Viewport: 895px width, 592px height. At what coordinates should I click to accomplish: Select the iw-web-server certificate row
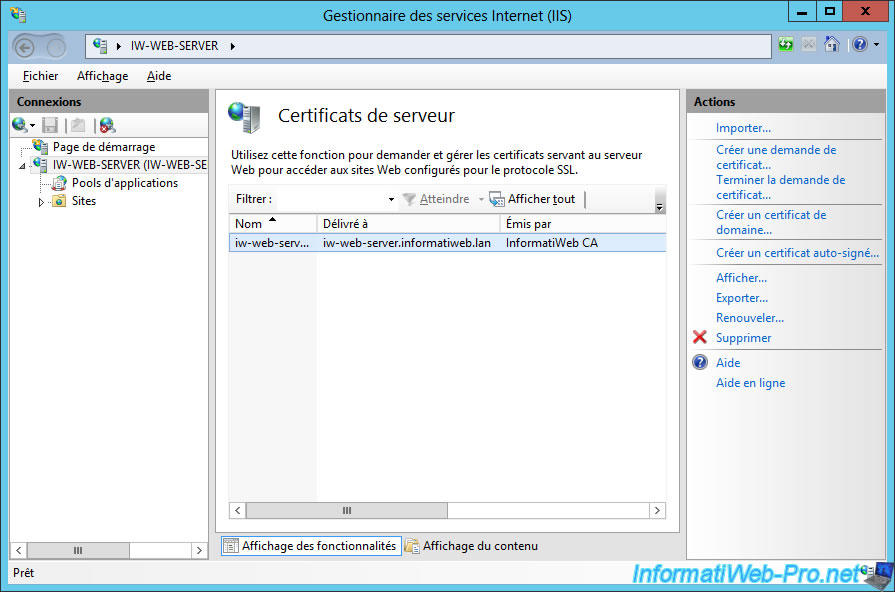[400, 243]
